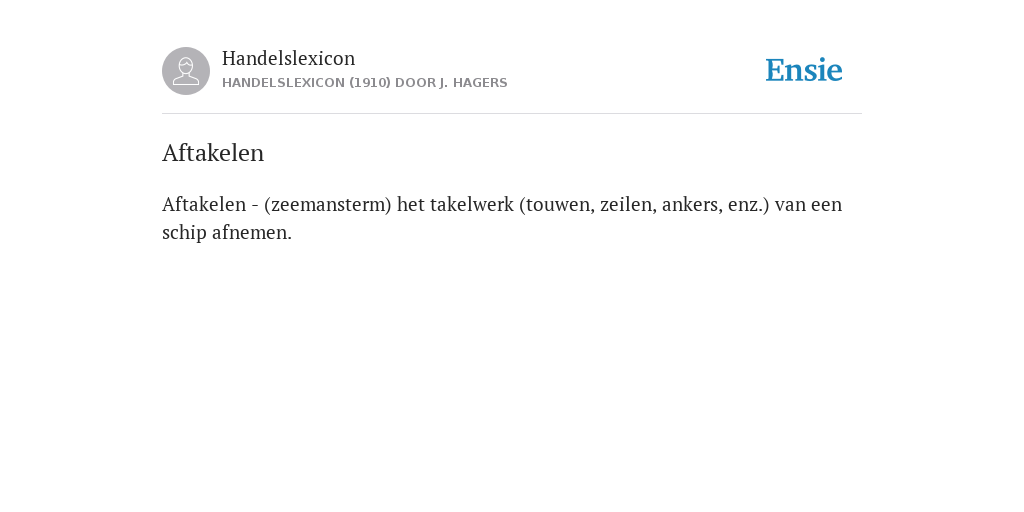Open the blue Ensie logo
Viewport: 1024px width, 512px height.
[804, 70]
